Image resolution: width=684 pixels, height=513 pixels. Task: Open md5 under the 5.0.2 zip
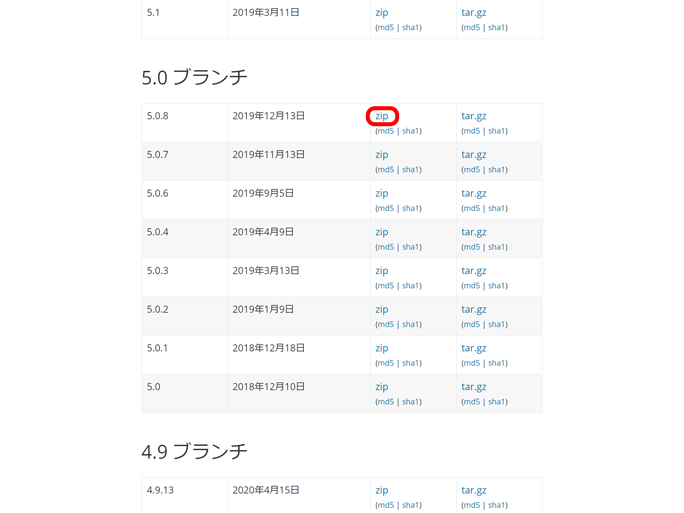[x=385, y=325]
